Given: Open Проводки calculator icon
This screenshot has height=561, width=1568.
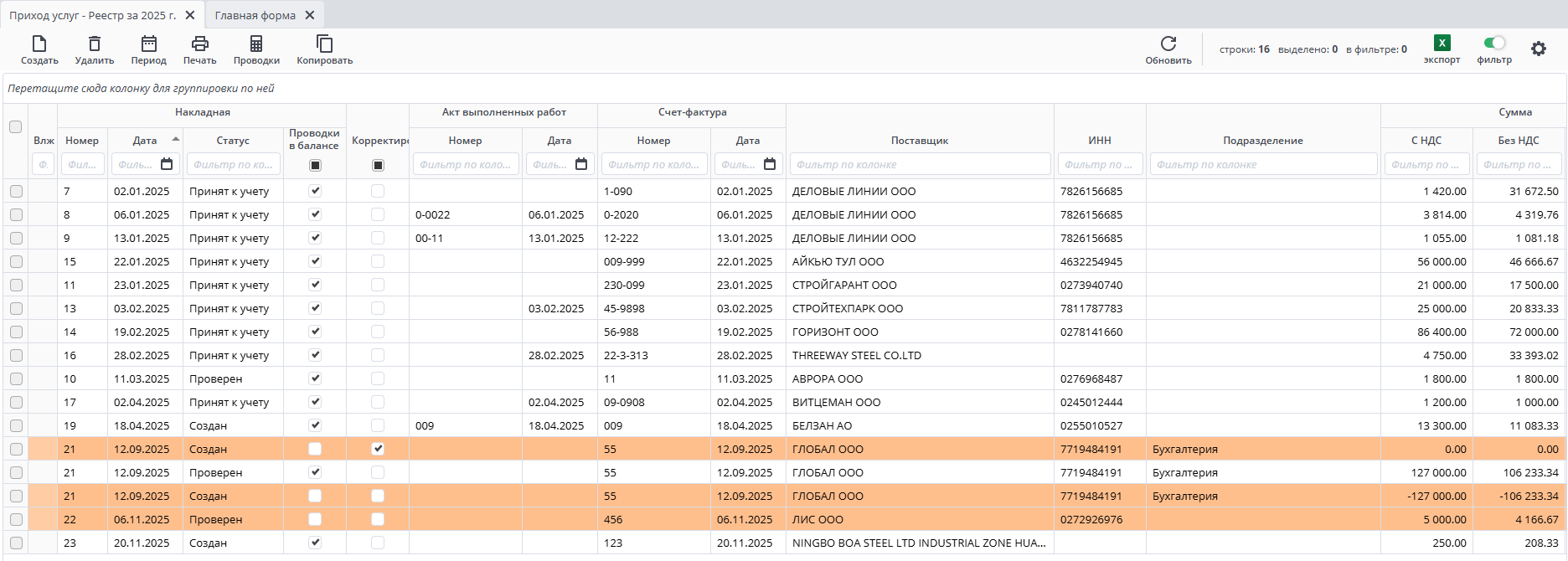Looking at the screenshot, I should [256, 44].
